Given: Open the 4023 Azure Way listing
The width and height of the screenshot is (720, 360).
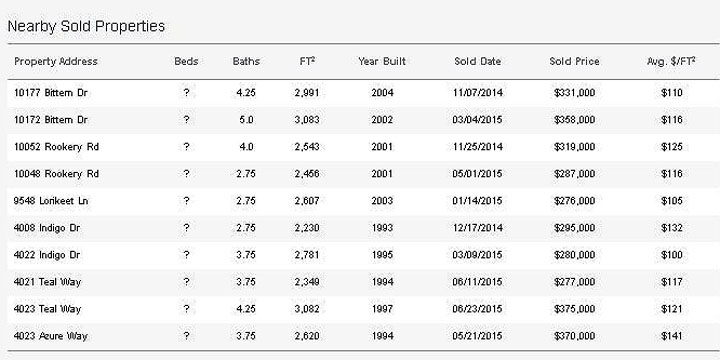Looking at the screenshot, I should [51, 336].
